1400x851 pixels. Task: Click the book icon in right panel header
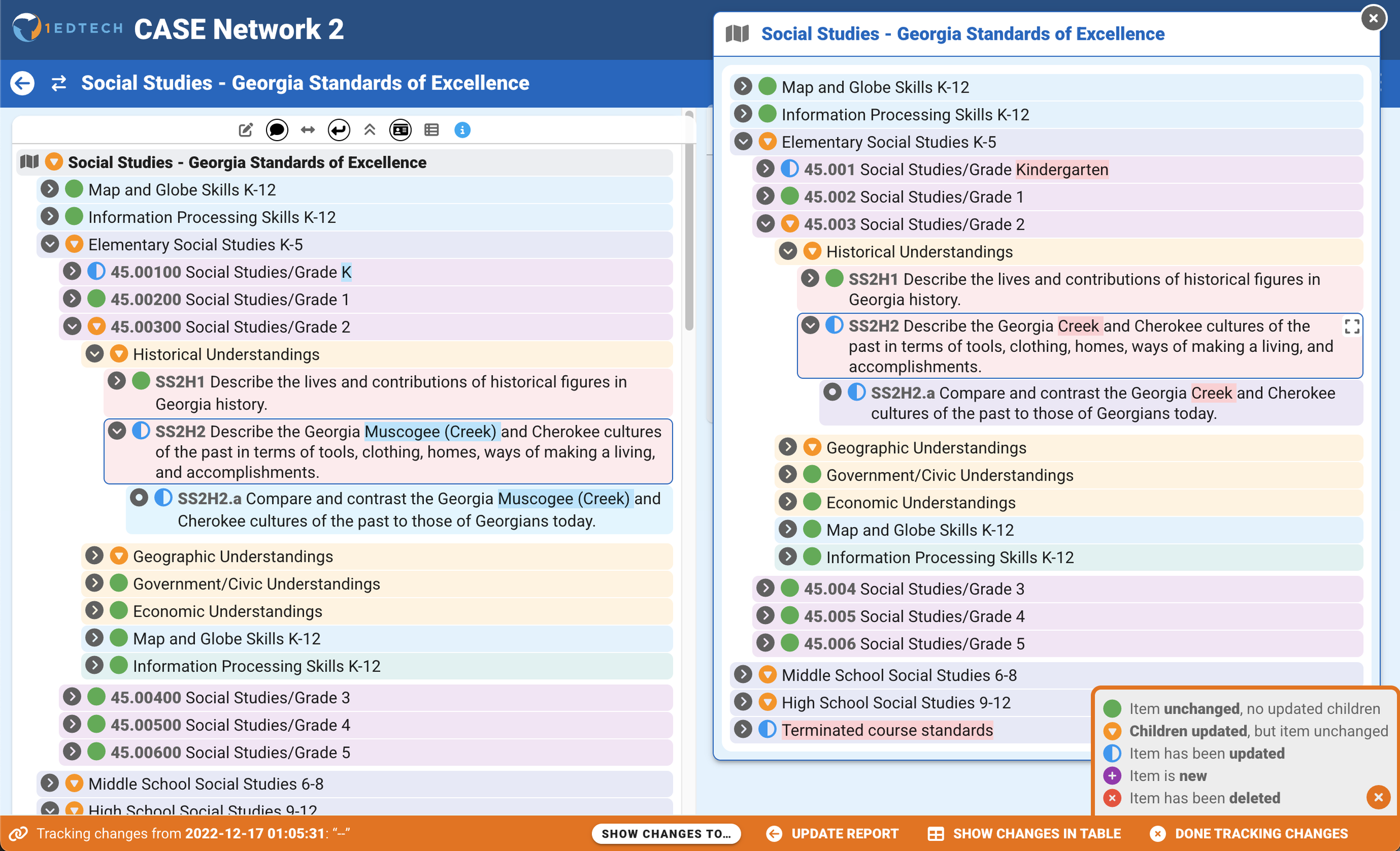click(x=738, y=34)
